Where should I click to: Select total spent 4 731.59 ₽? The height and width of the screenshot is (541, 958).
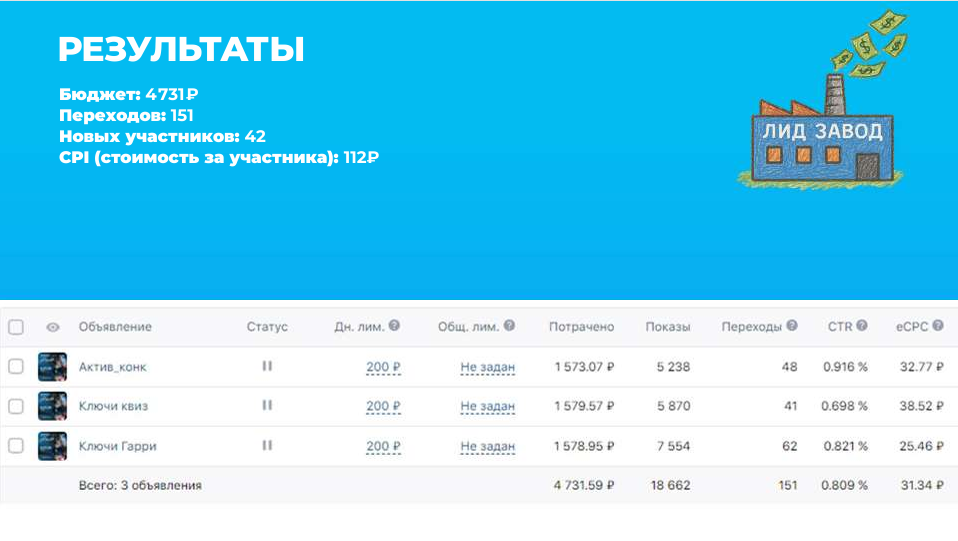coord(584,485)
